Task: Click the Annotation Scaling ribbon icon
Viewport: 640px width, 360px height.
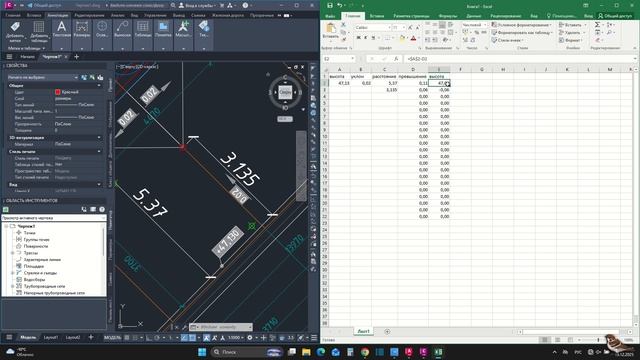Action: pos(184,27)
